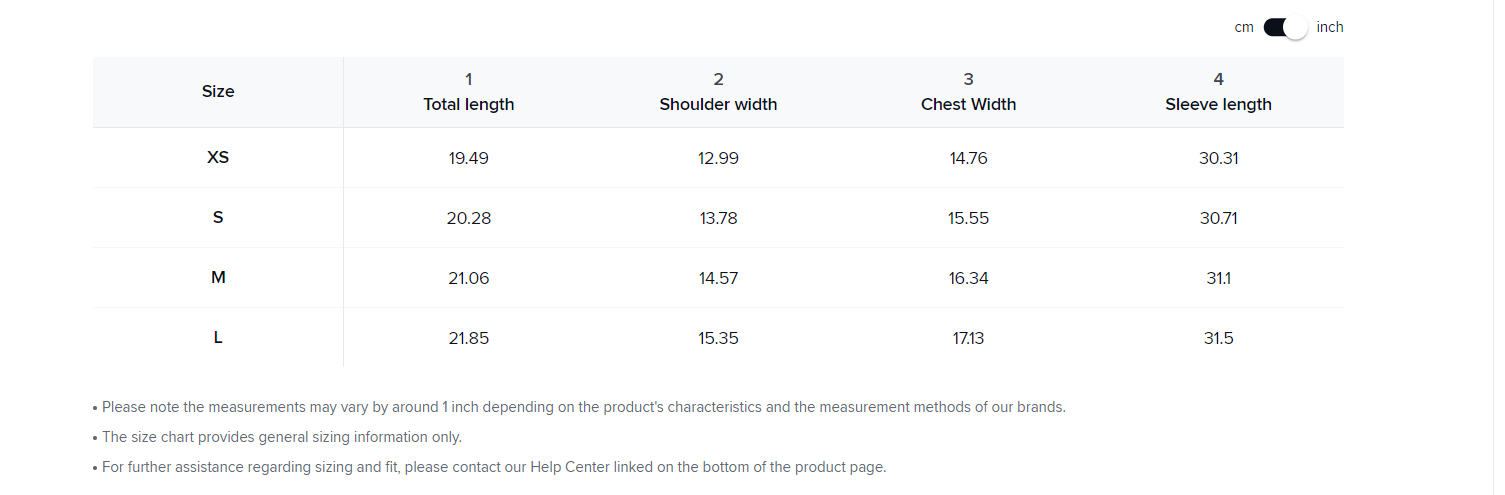Click the Help Center sizing assistance note
The image size is (1505, 495).
click(x=494, y=467)
